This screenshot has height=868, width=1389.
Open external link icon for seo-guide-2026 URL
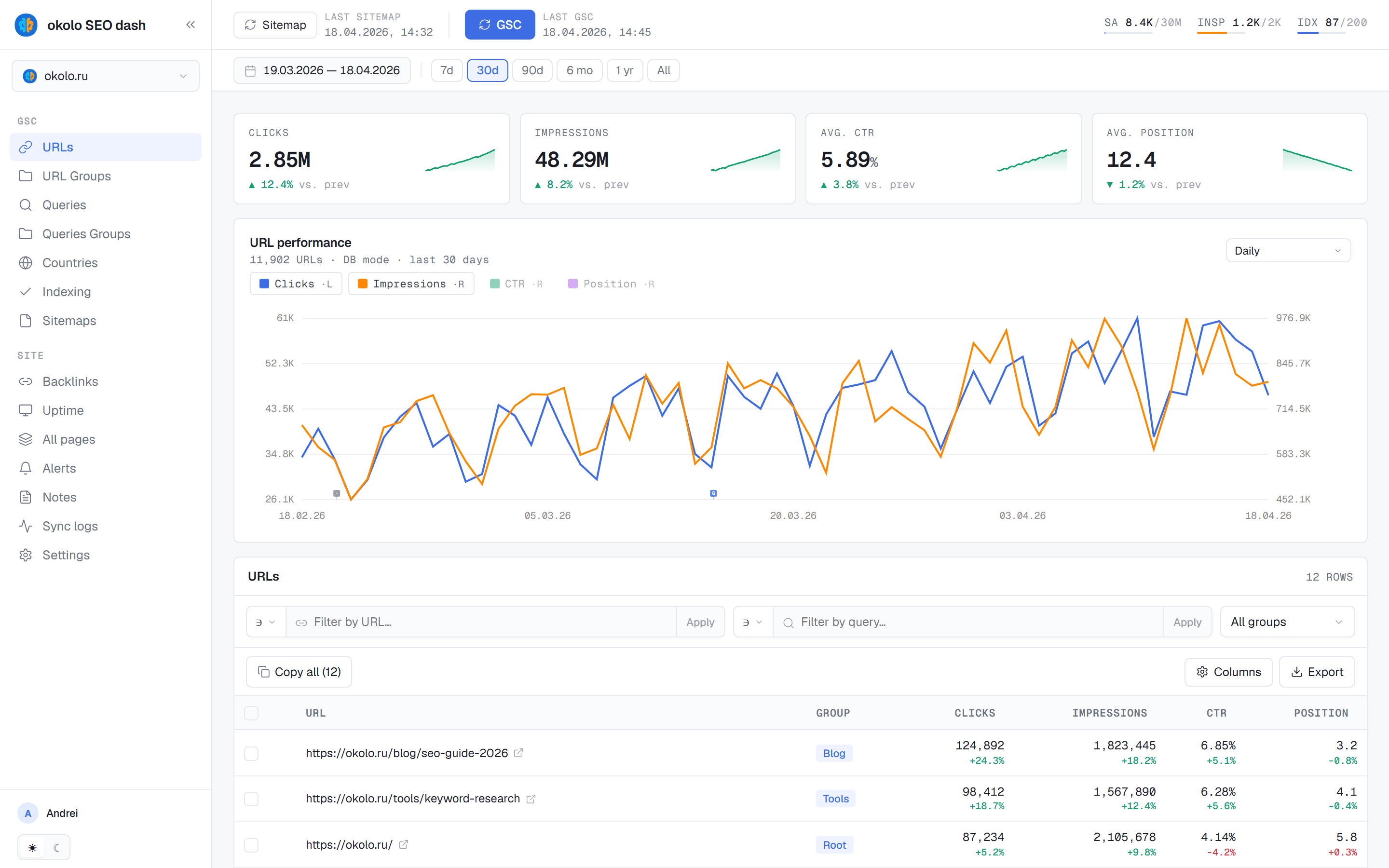518,753
